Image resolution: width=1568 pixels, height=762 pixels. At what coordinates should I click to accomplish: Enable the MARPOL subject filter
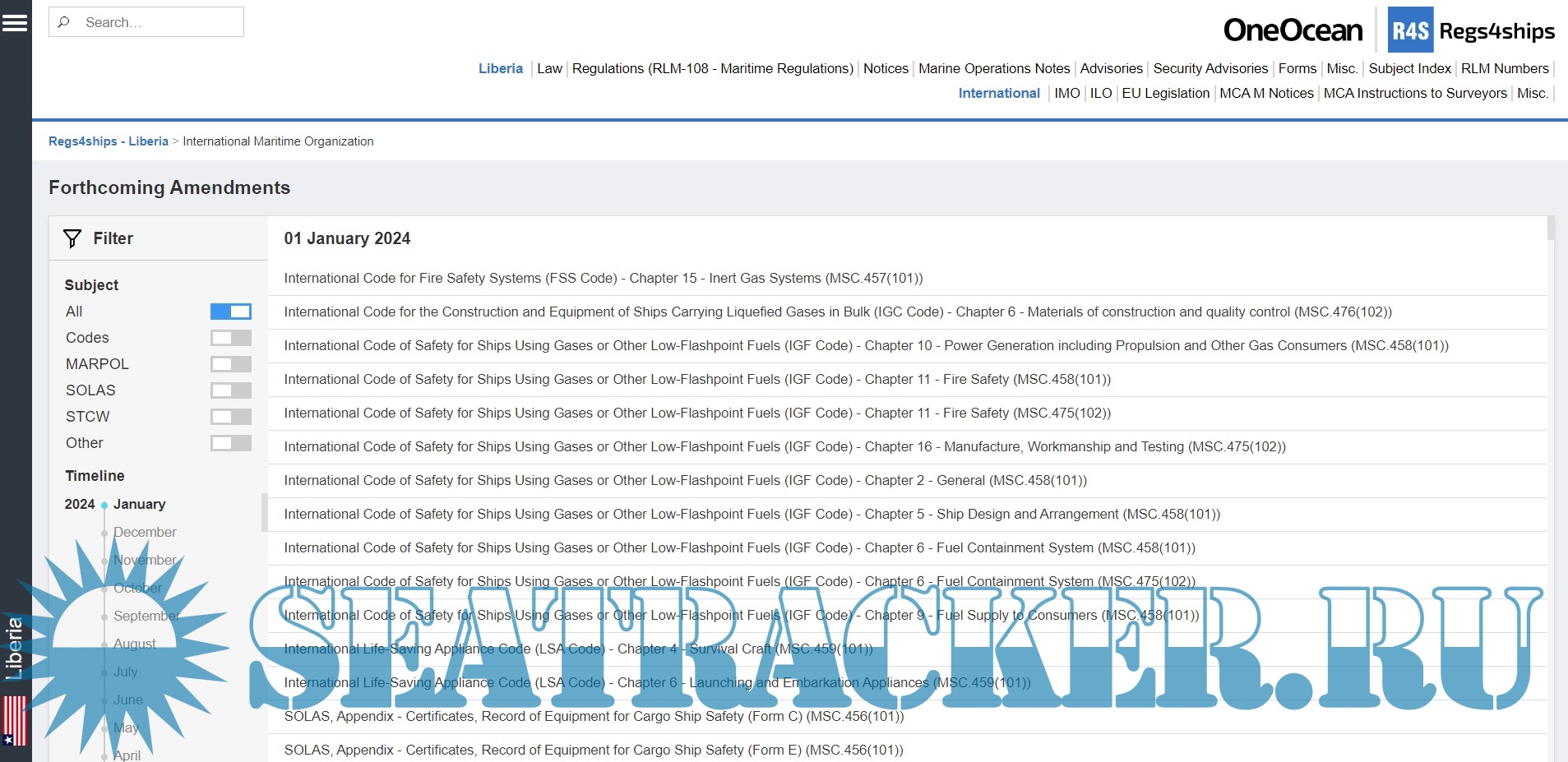point(231,364)
